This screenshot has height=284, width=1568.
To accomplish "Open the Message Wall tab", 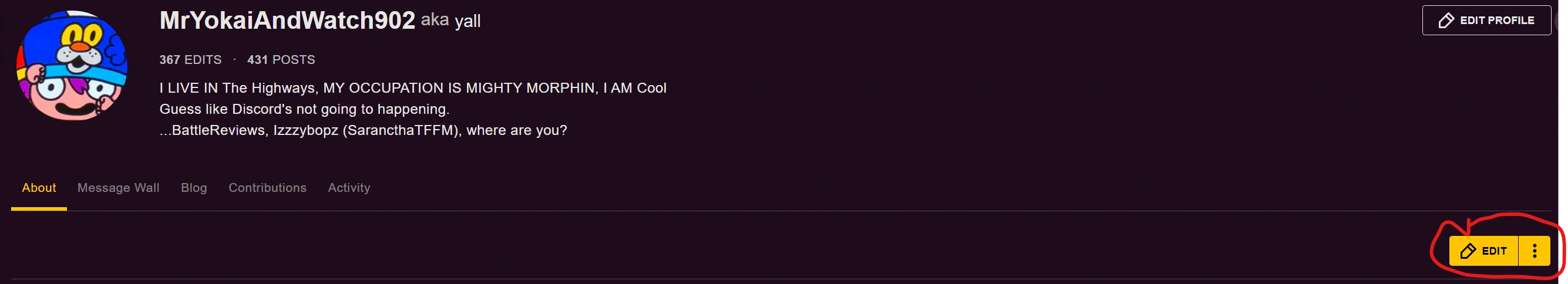I will click(x=118, y=188).
